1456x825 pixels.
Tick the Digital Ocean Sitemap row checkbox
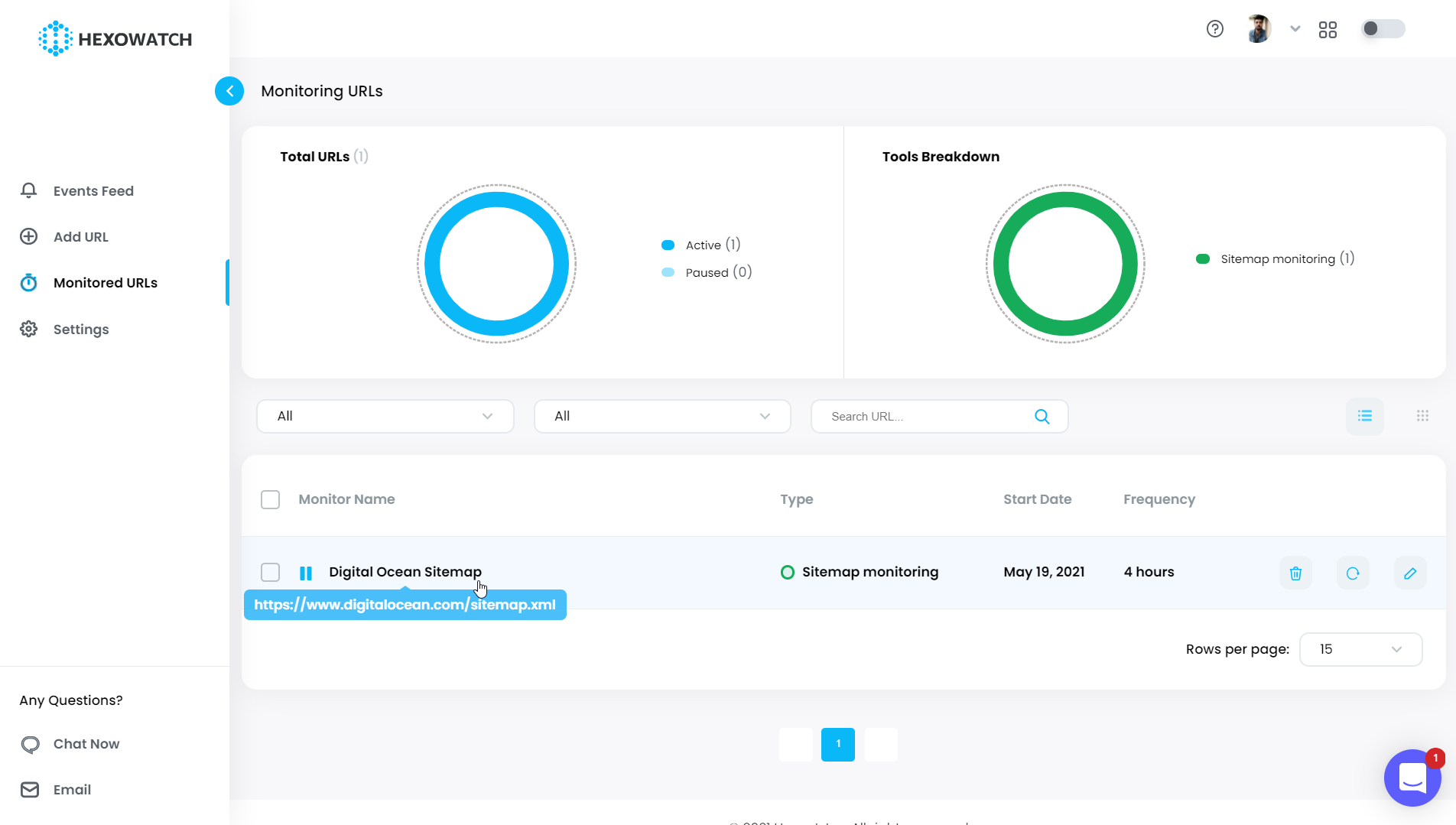(x=270, y=572)
